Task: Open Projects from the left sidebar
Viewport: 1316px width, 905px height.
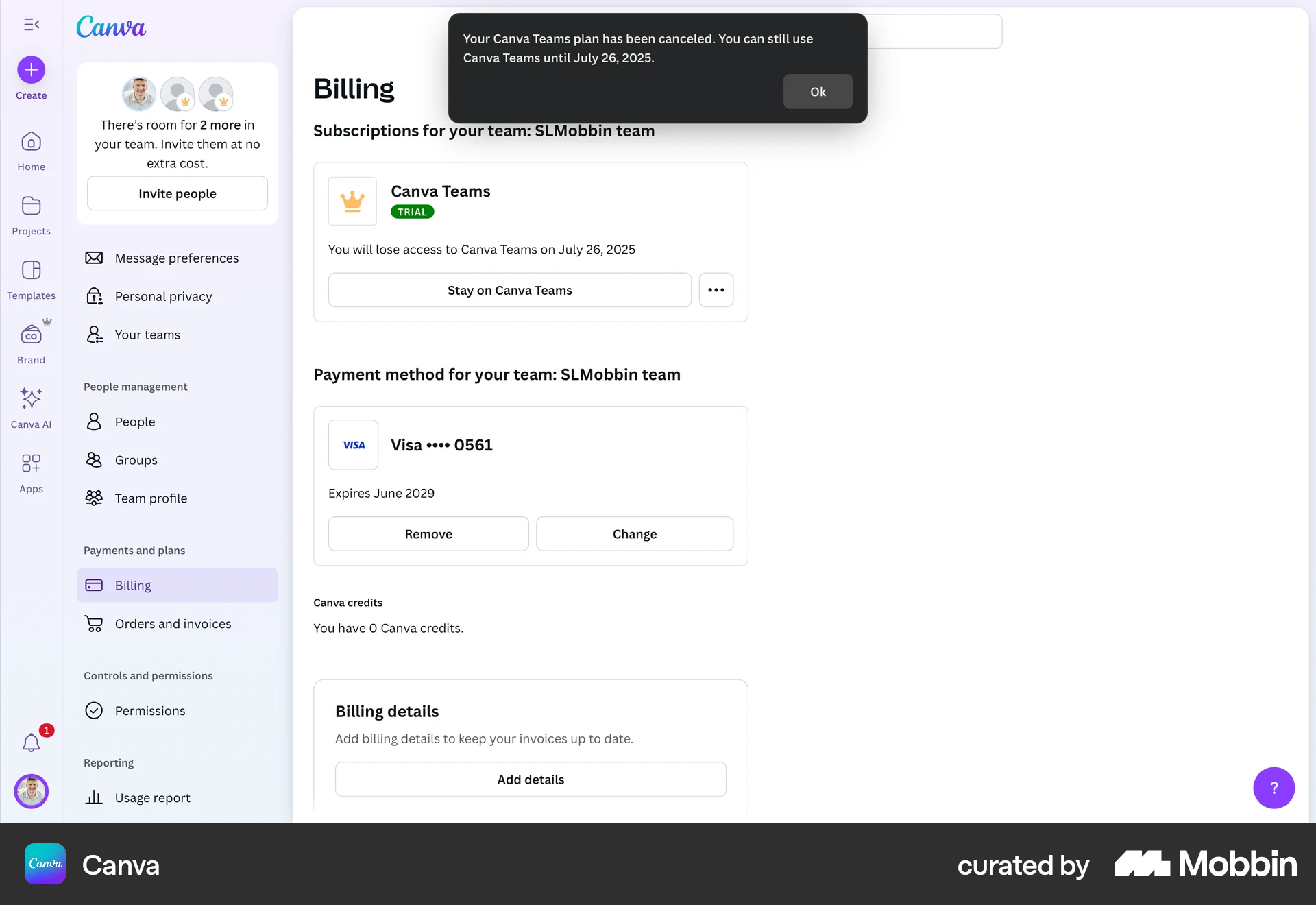Action: [x=30, y=214]
